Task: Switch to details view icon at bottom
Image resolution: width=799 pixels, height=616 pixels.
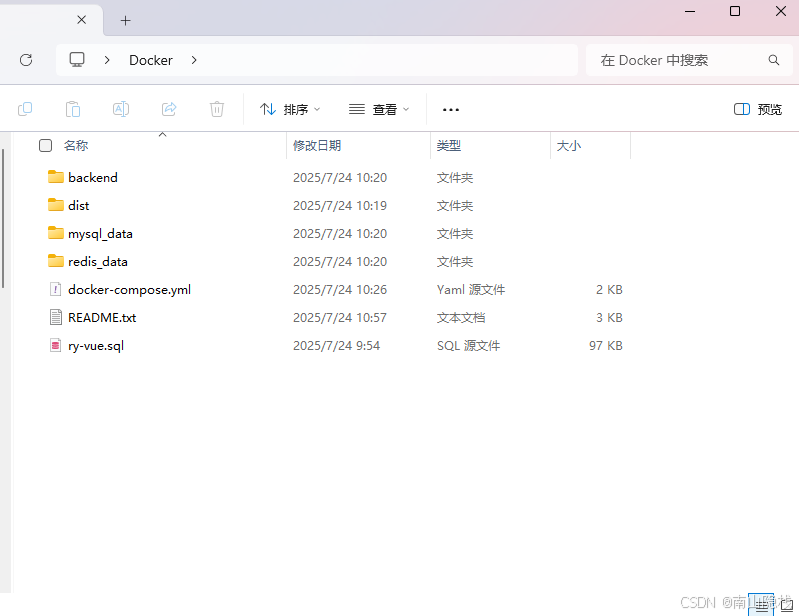Action: pos(761,605)
